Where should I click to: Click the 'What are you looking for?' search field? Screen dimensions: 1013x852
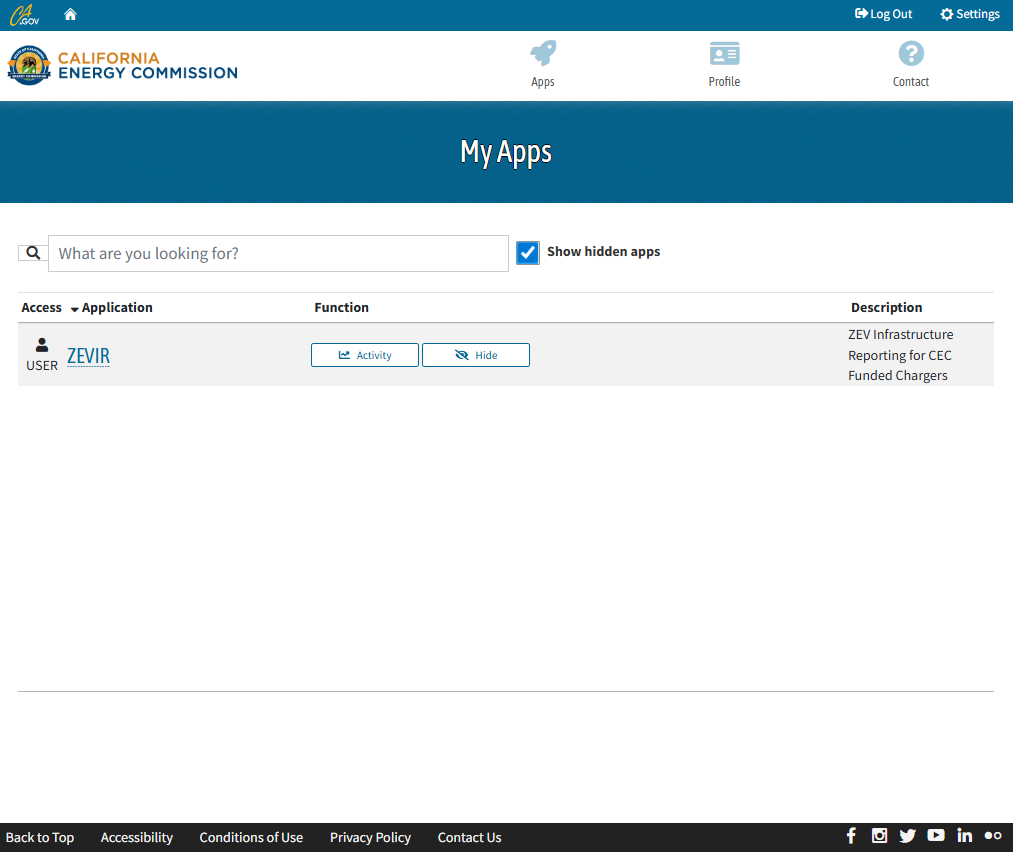coord(278,253)
